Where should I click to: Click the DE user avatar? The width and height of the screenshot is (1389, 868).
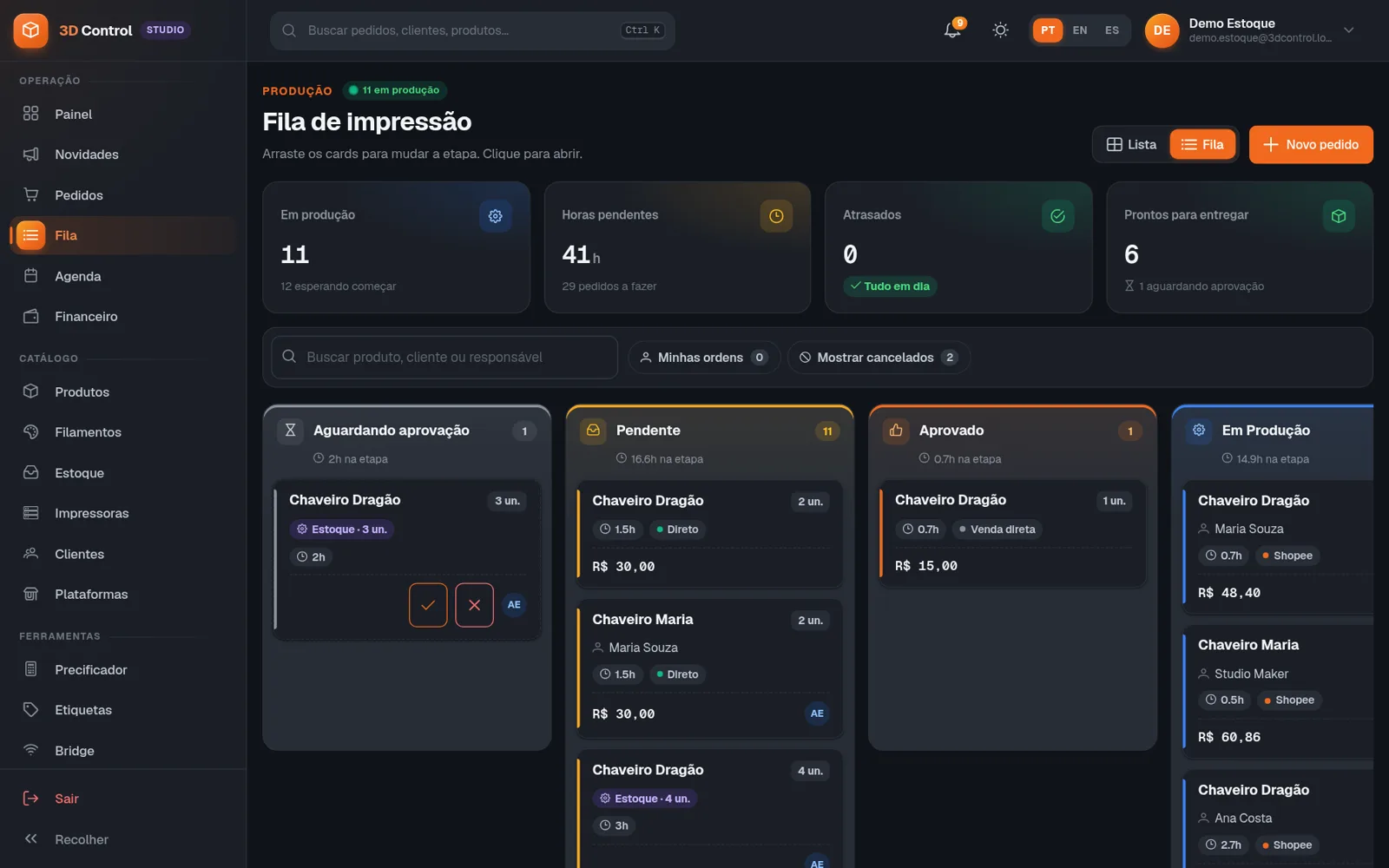tap(1162, 30)
